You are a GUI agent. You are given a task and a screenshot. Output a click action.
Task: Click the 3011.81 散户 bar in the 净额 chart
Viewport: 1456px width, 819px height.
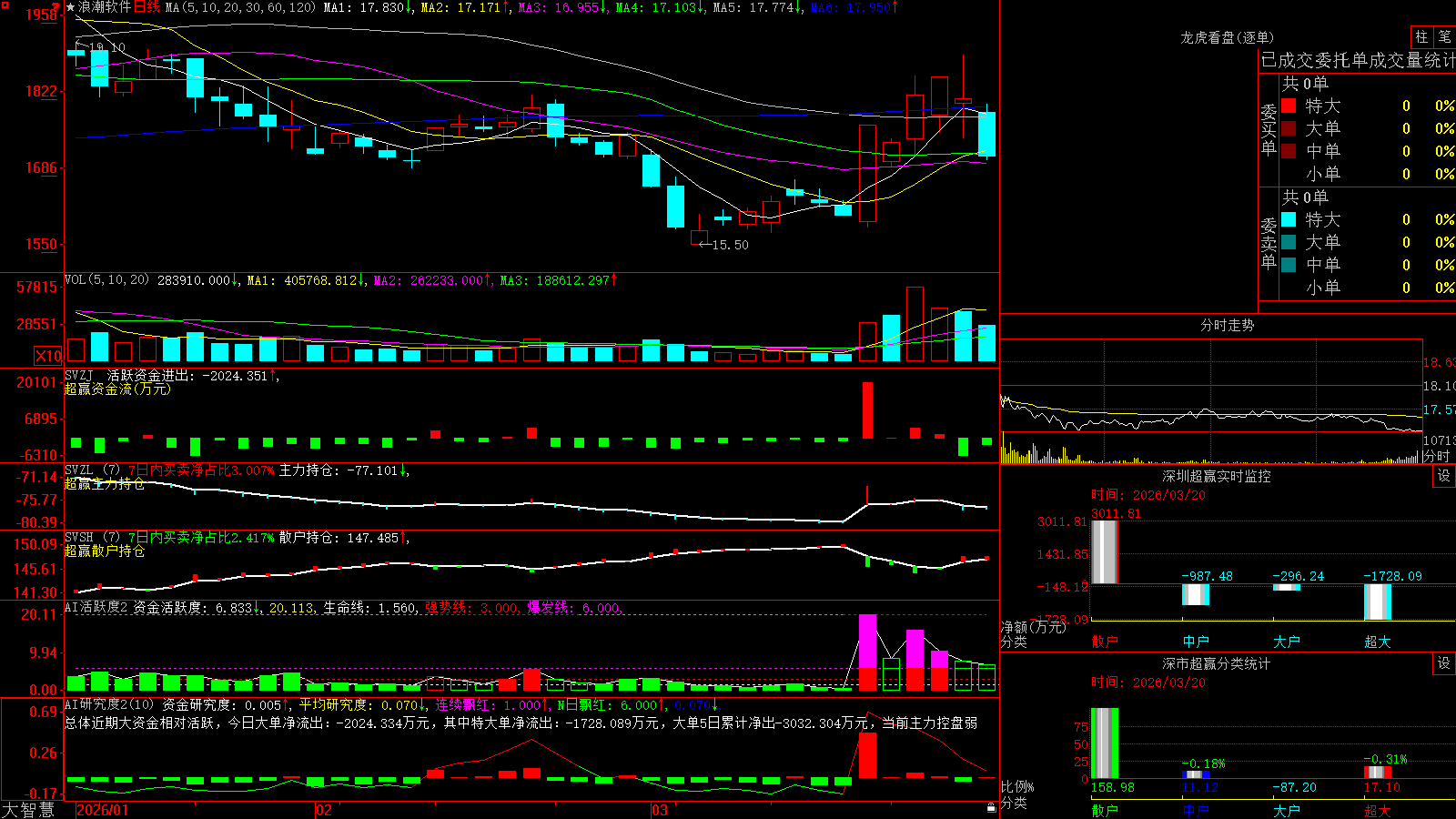click(x=1104, y=551)
